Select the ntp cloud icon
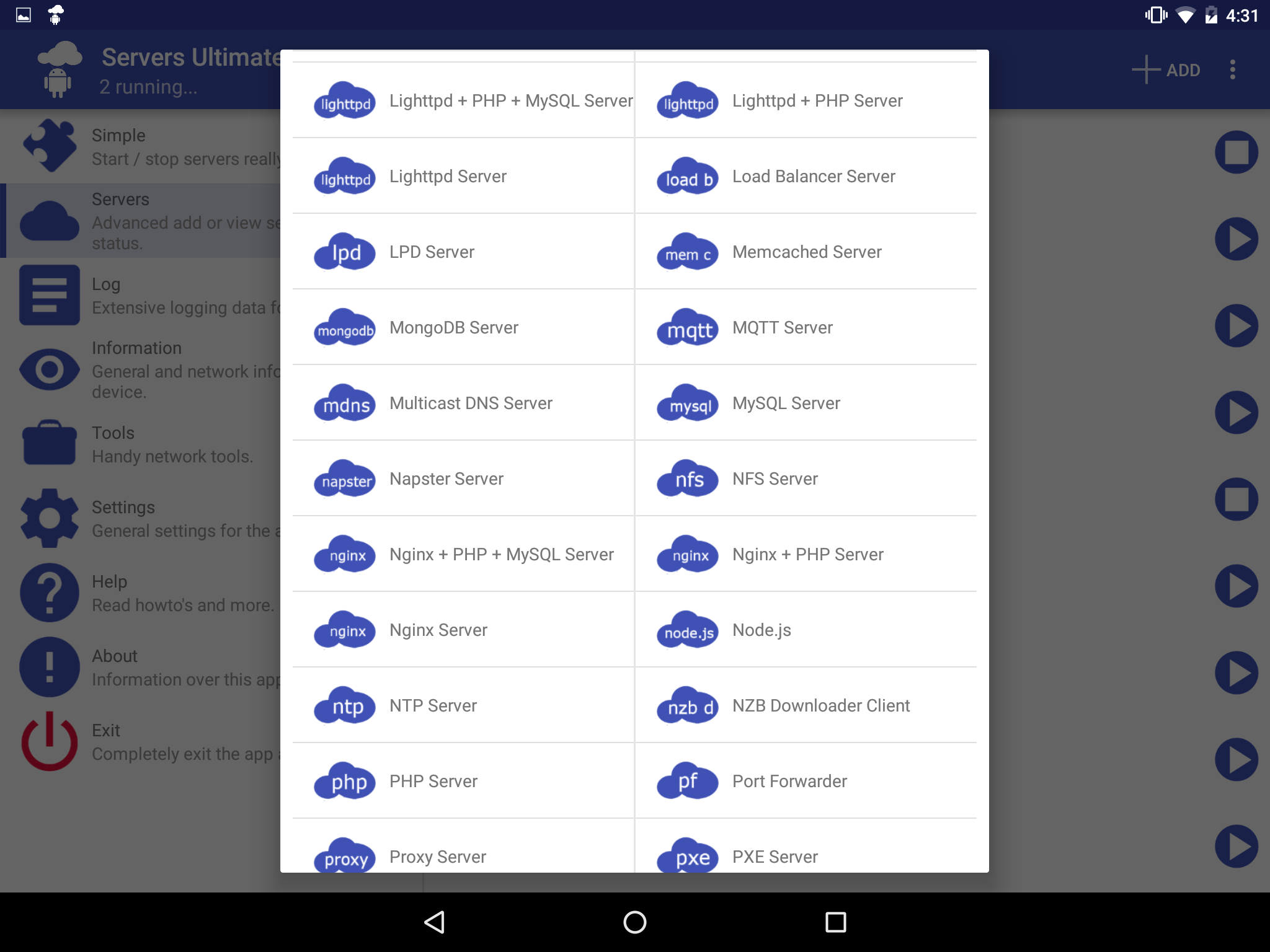Viewport: 1270px width, 952px height. (345, 706)
